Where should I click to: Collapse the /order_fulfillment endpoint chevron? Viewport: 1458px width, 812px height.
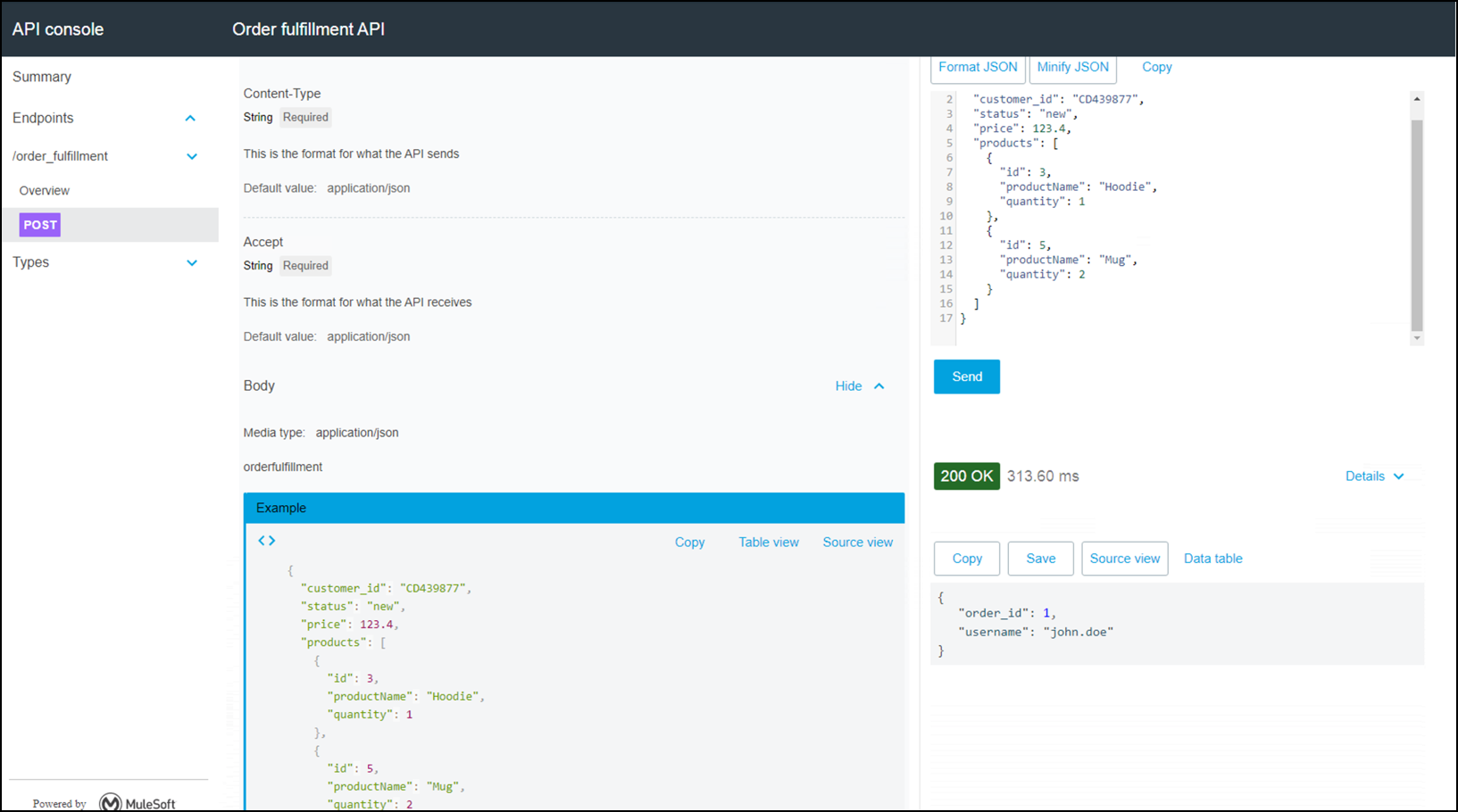click(x=192, y=156)
